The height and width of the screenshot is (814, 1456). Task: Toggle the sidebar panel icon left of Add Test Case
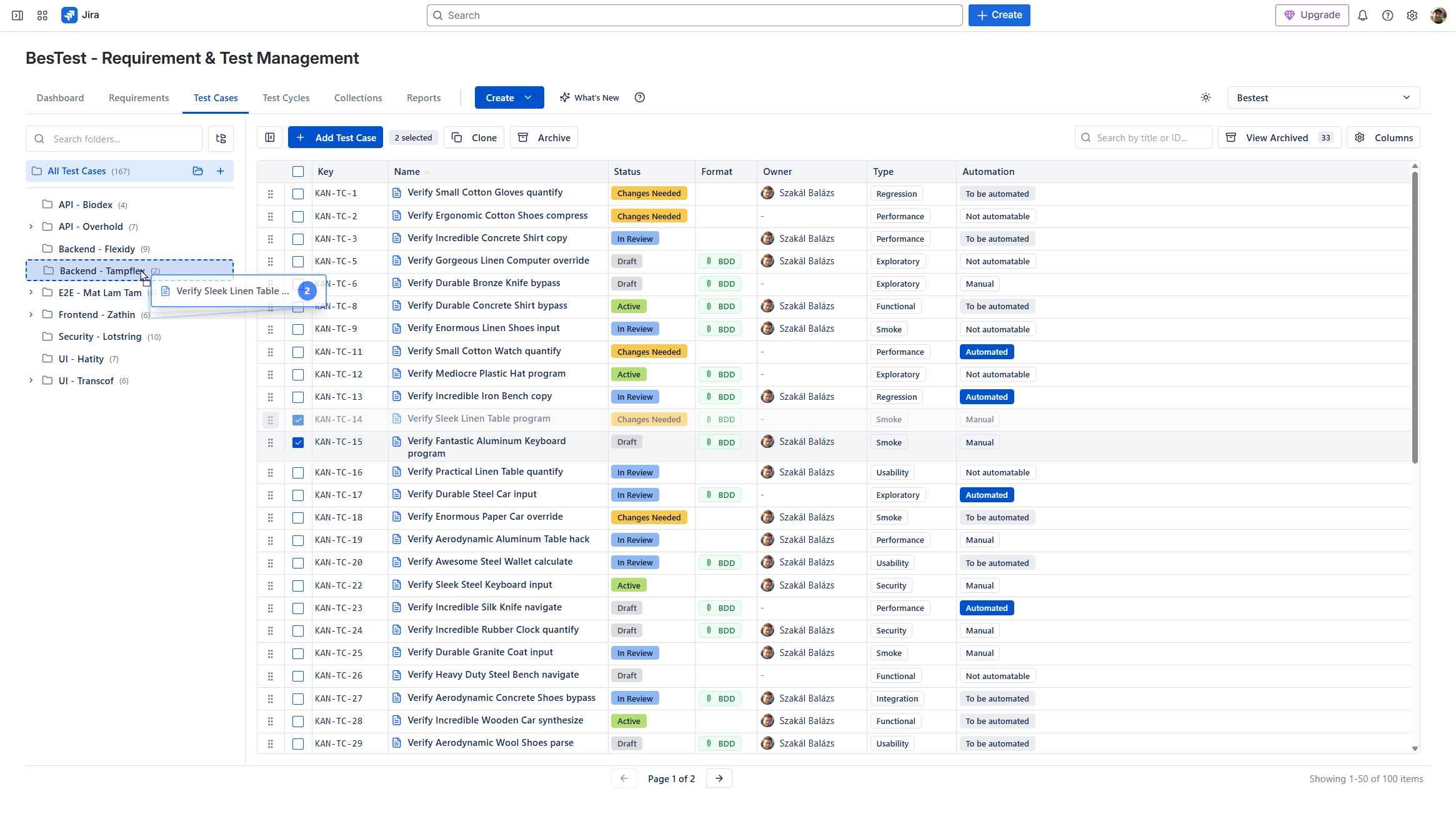point(270,137)
